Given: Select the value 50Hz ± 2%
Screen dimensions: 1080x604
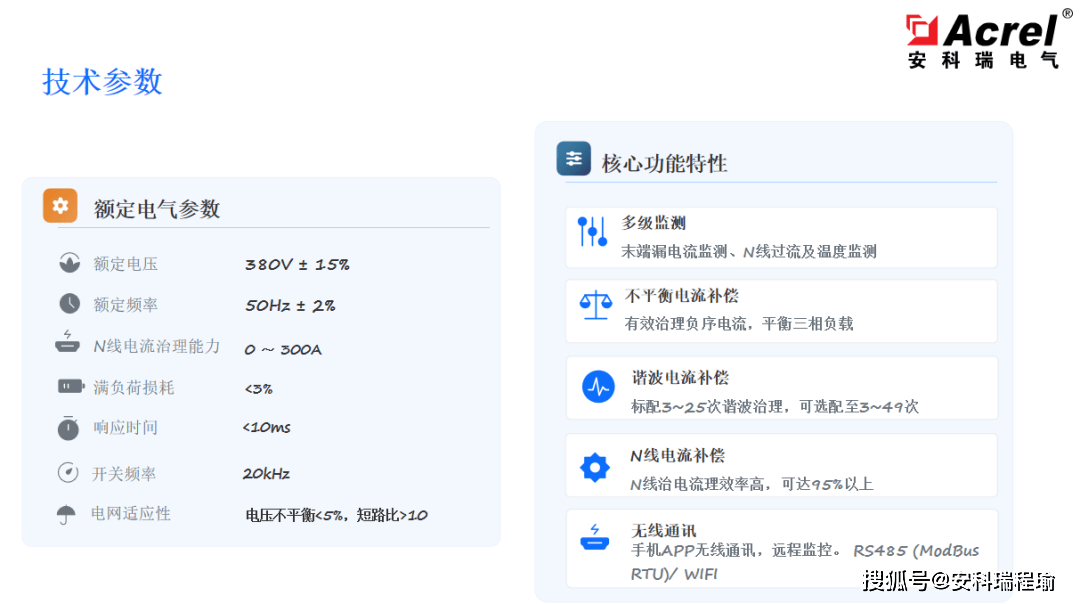Looking at the screenshot, I should tap(290, 305).
